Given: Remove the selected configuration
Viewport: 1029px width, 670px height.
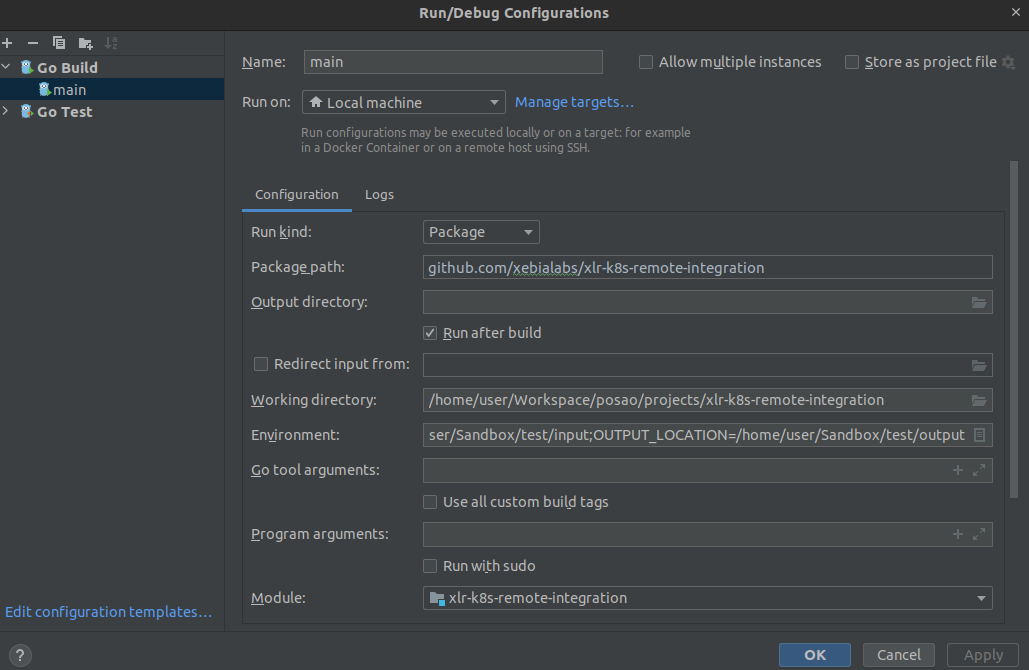Looking at the screenshot, I should tap(33, 43).
